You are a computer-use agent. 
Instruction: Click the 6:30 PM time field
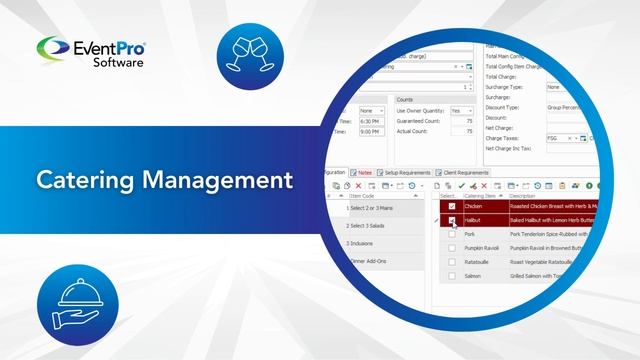click(x=371, y=122)
